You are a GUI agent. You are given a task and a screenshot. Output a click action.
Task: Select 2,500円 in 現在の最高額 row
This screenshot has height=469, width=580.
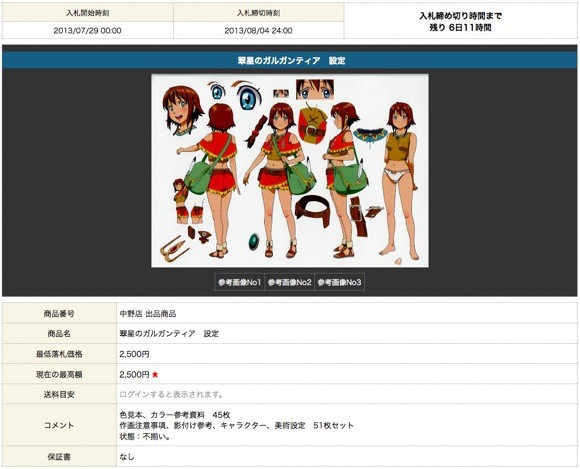coord(134,374)
